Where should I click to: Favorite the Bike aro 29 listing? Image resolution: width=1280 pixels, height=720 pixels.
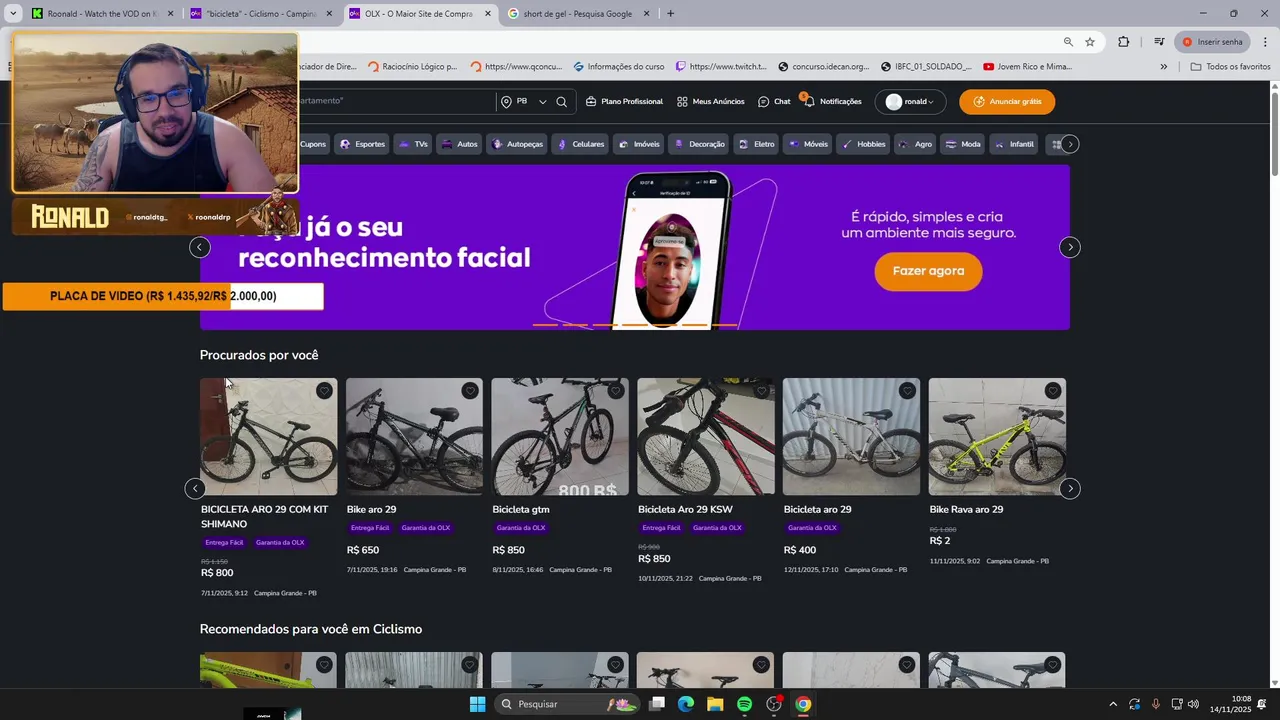coord(470,391)
